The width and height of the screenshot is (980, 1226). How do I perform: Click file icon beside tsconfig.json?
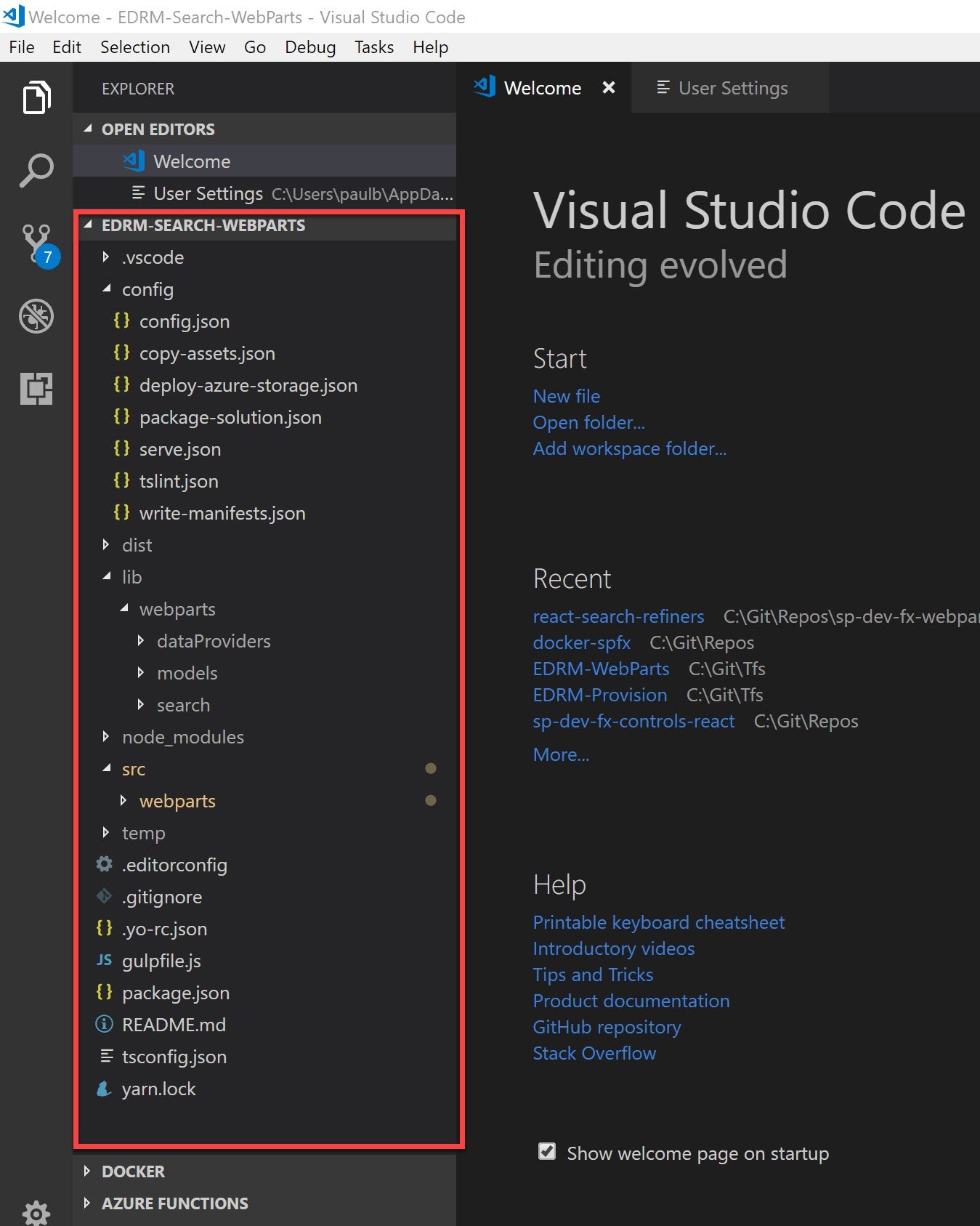(107, 1056)
